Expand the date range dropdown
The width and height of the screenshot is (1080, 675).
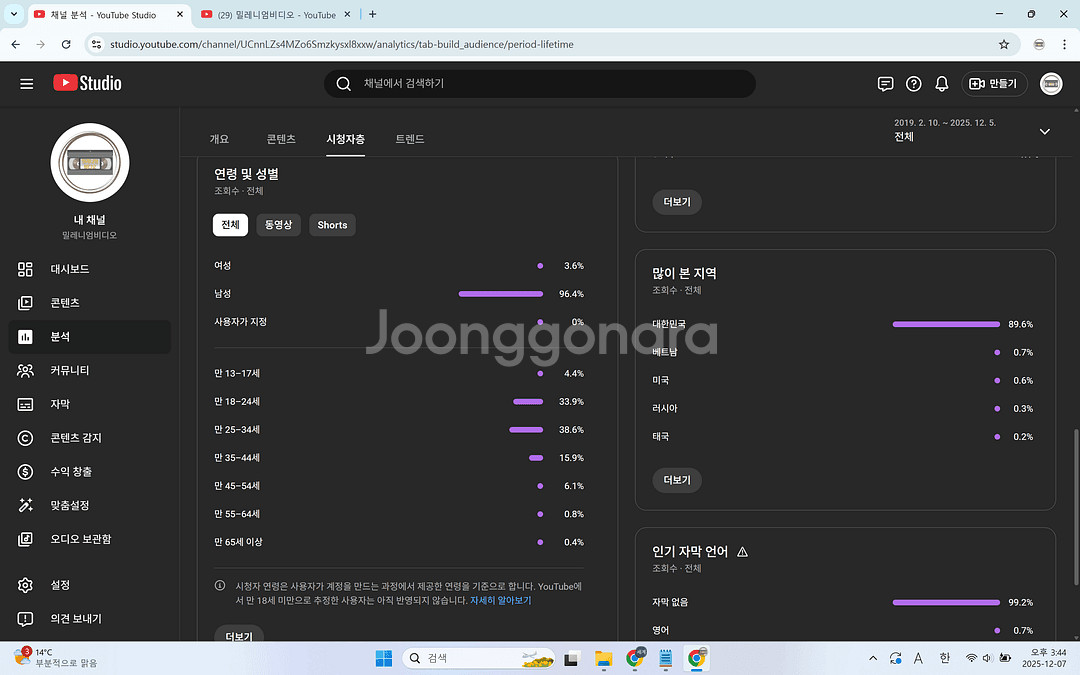click(1044, 131)
